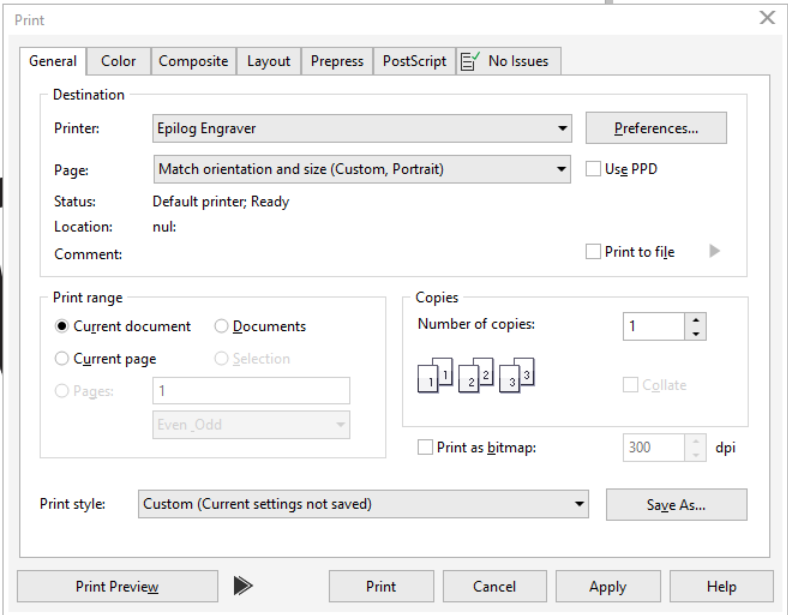The width and height of the screenshot is (788, 615).
Task: Close the Print dialog with X
Action: click(767, 18)
